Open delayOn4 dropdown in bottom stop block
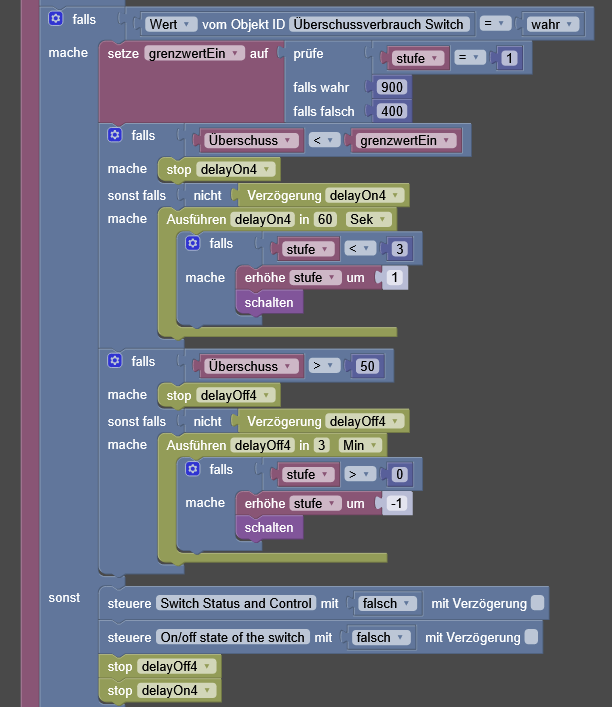The height and width of the screenshot is (707, 612). tap(177, 690)
